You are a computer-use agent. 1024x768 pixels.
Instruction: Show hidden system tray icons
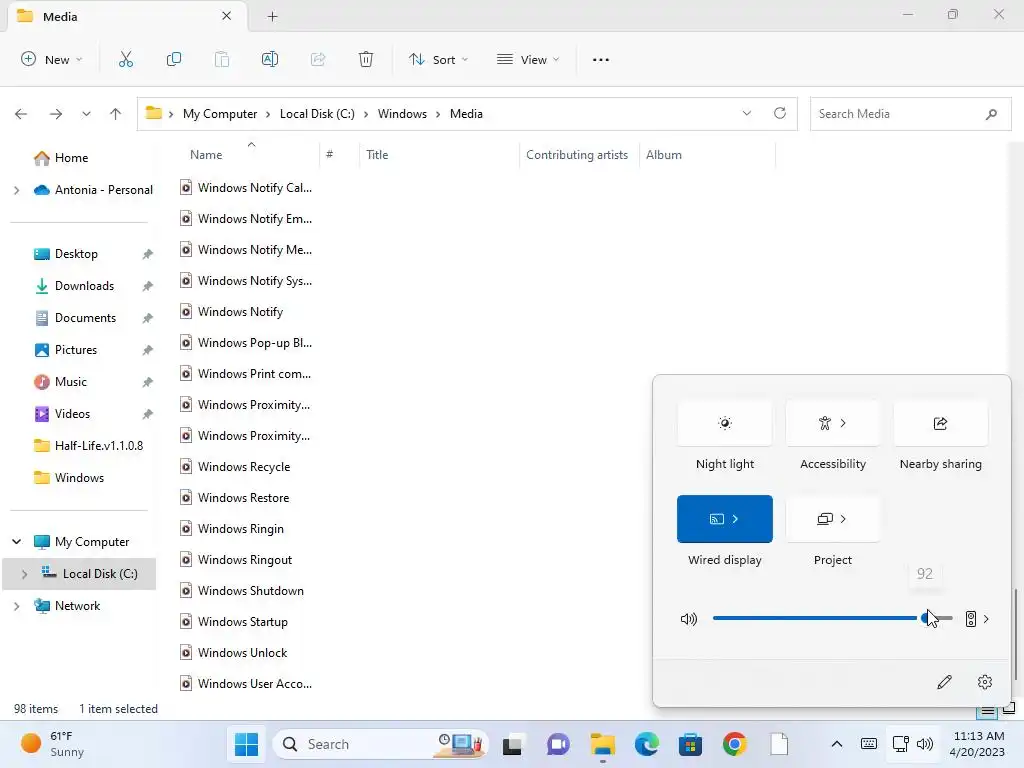pyautogui.click(x=837, y=744)
